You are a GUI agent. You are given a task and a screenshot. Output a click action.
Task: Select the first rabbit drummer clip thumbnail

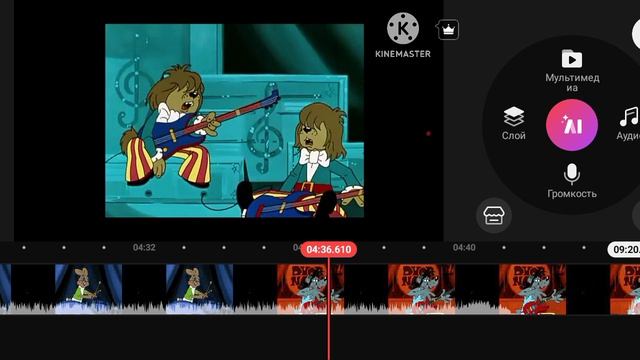point(88,289)
